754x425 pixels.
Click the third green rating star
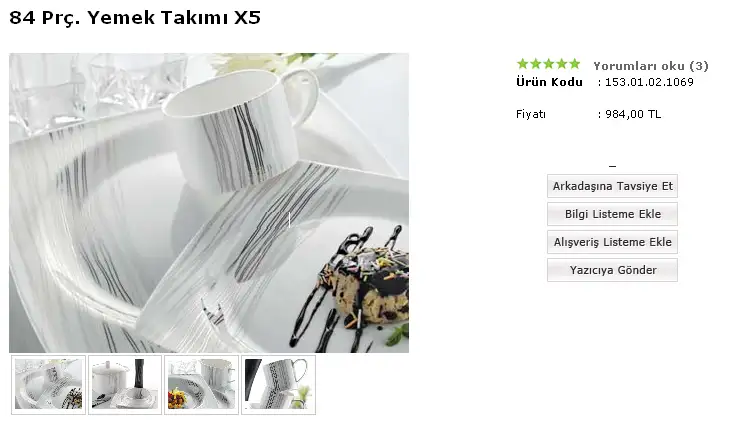tap(549, 63)
